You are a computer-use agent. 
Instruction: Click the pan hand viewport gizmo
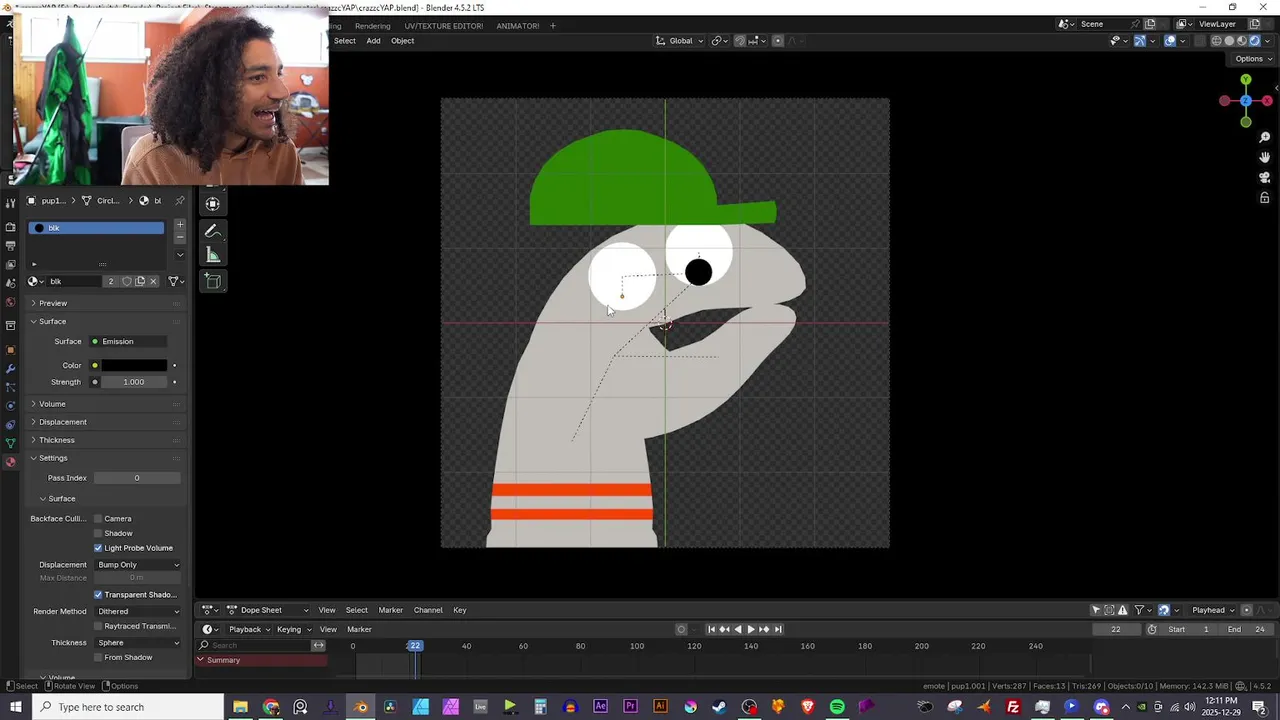pyautogui.click(x=1264, y=157)
